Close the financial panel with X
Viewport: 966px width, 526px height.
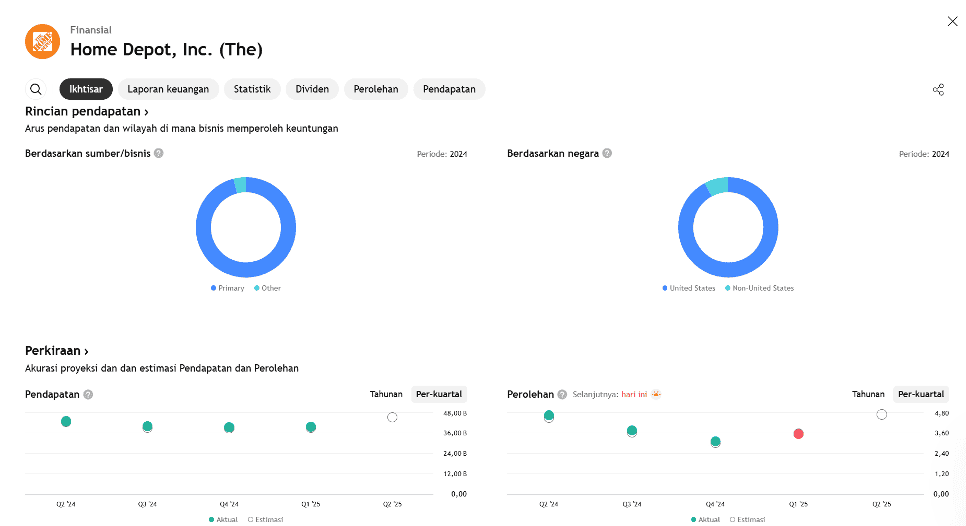952,21
